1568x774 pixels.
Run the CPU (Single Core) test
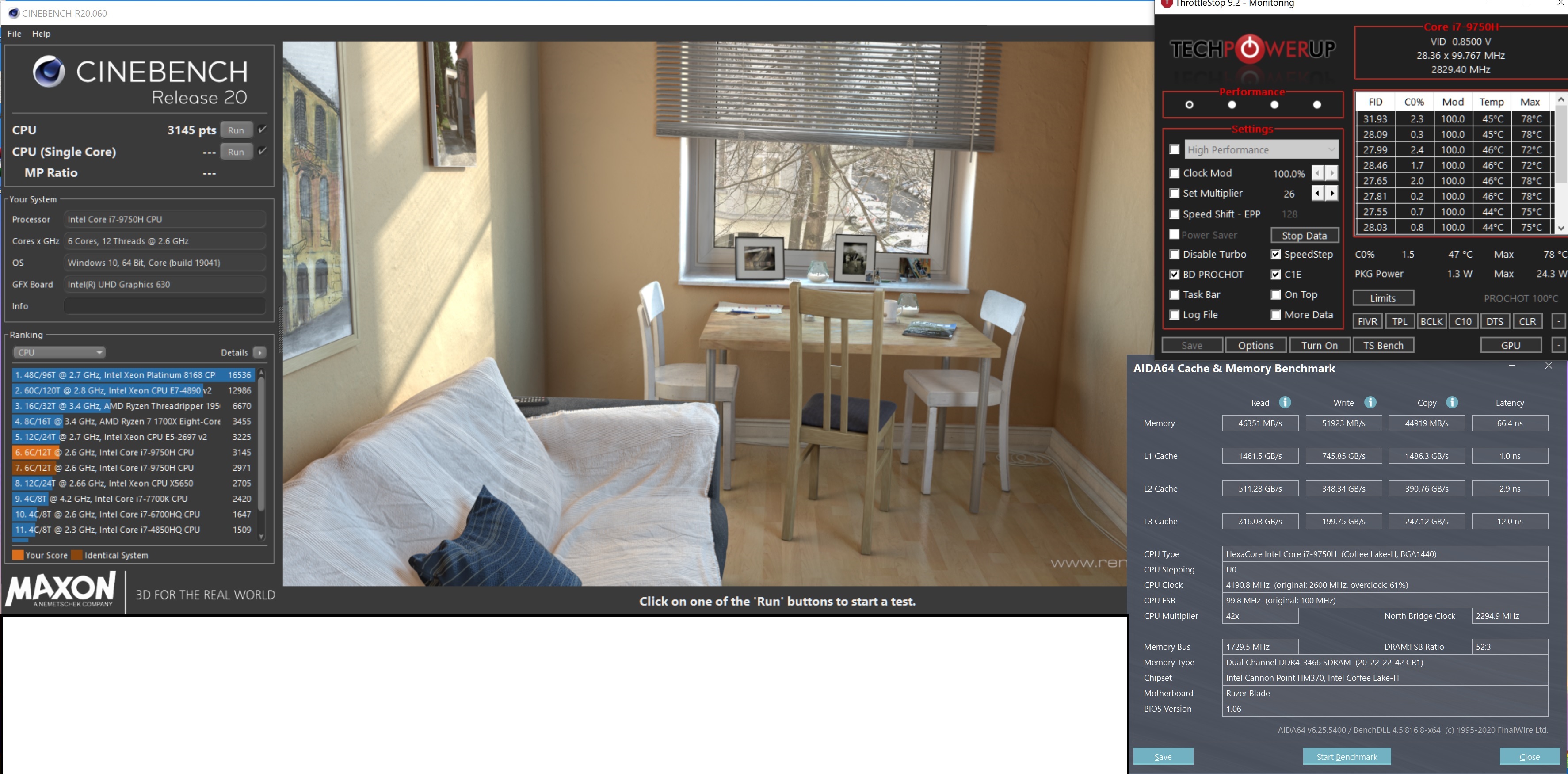pyautogui.click(x=236, y=152)
